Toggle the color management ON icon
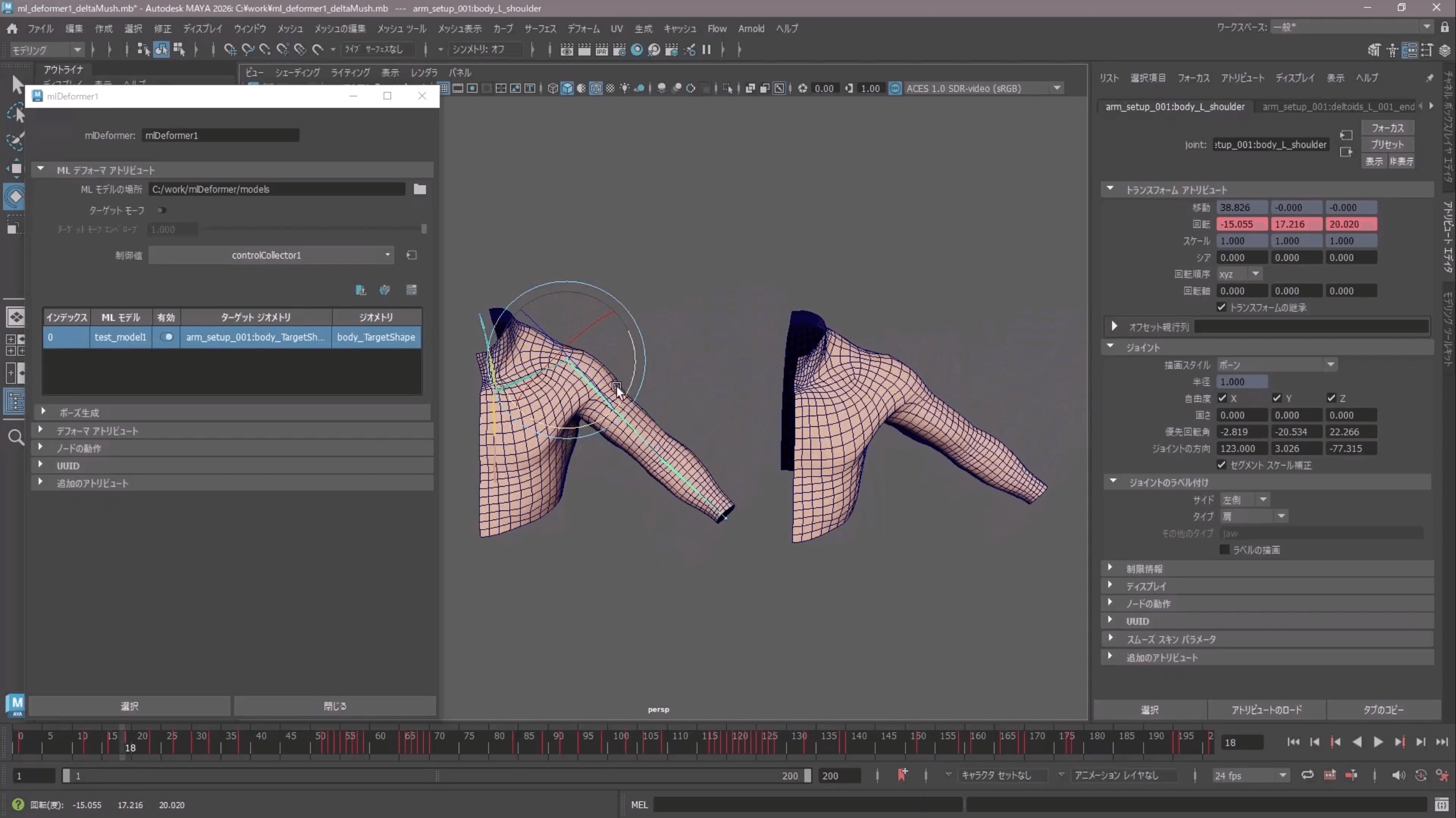 [x=895, y=88]
